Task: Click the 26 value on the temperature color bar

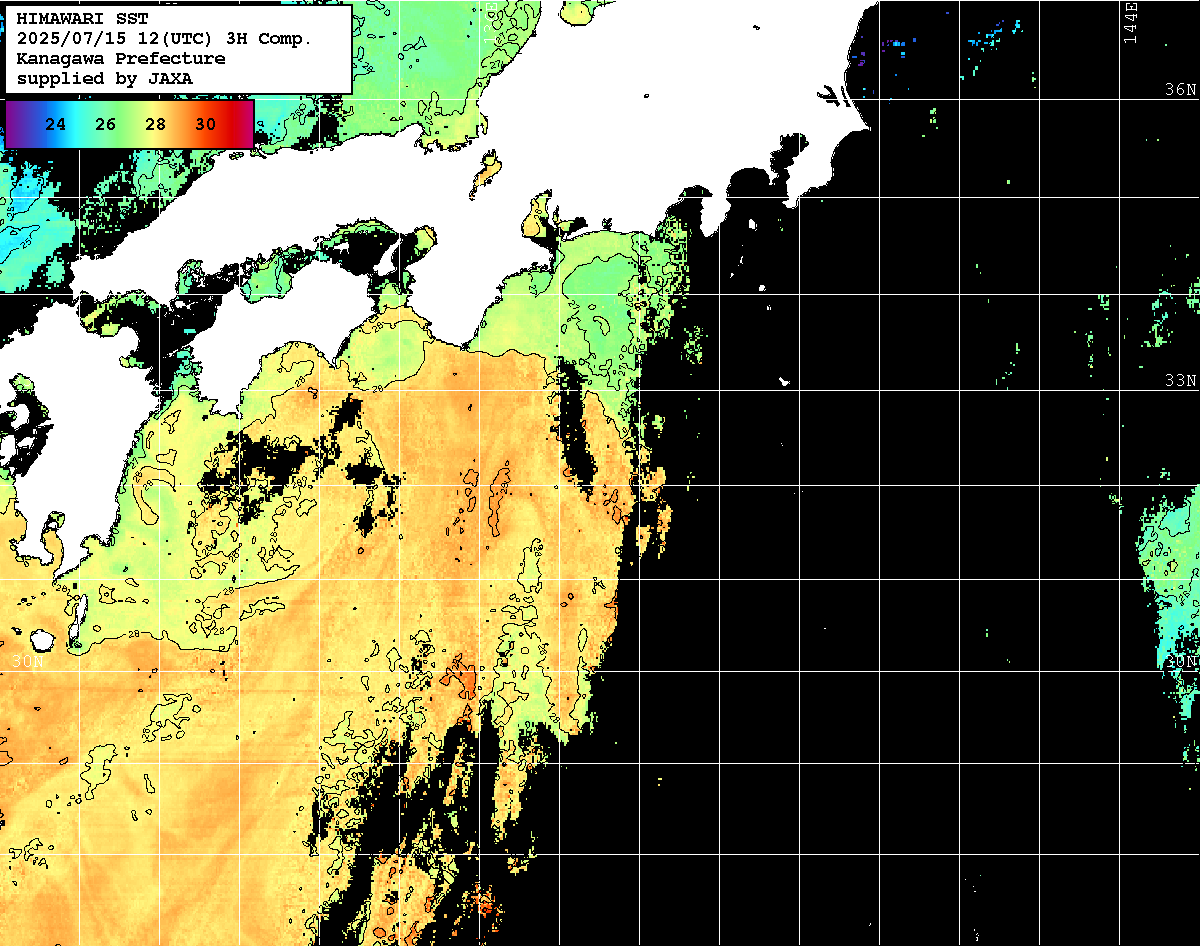Action: (x=106, y=125)
